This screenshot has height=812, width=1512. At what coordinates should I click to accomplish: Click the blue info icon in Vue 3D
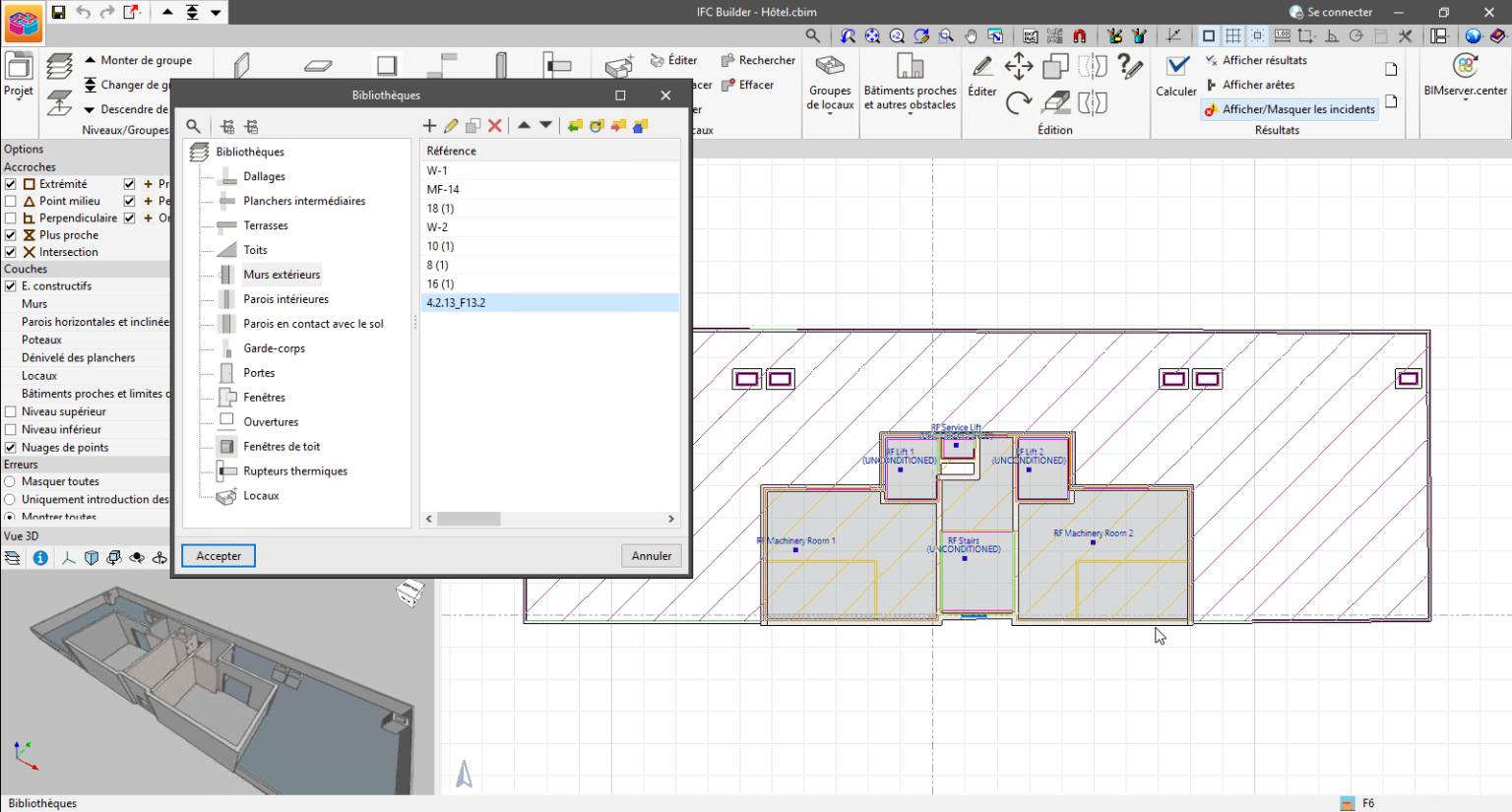[40, 558]
